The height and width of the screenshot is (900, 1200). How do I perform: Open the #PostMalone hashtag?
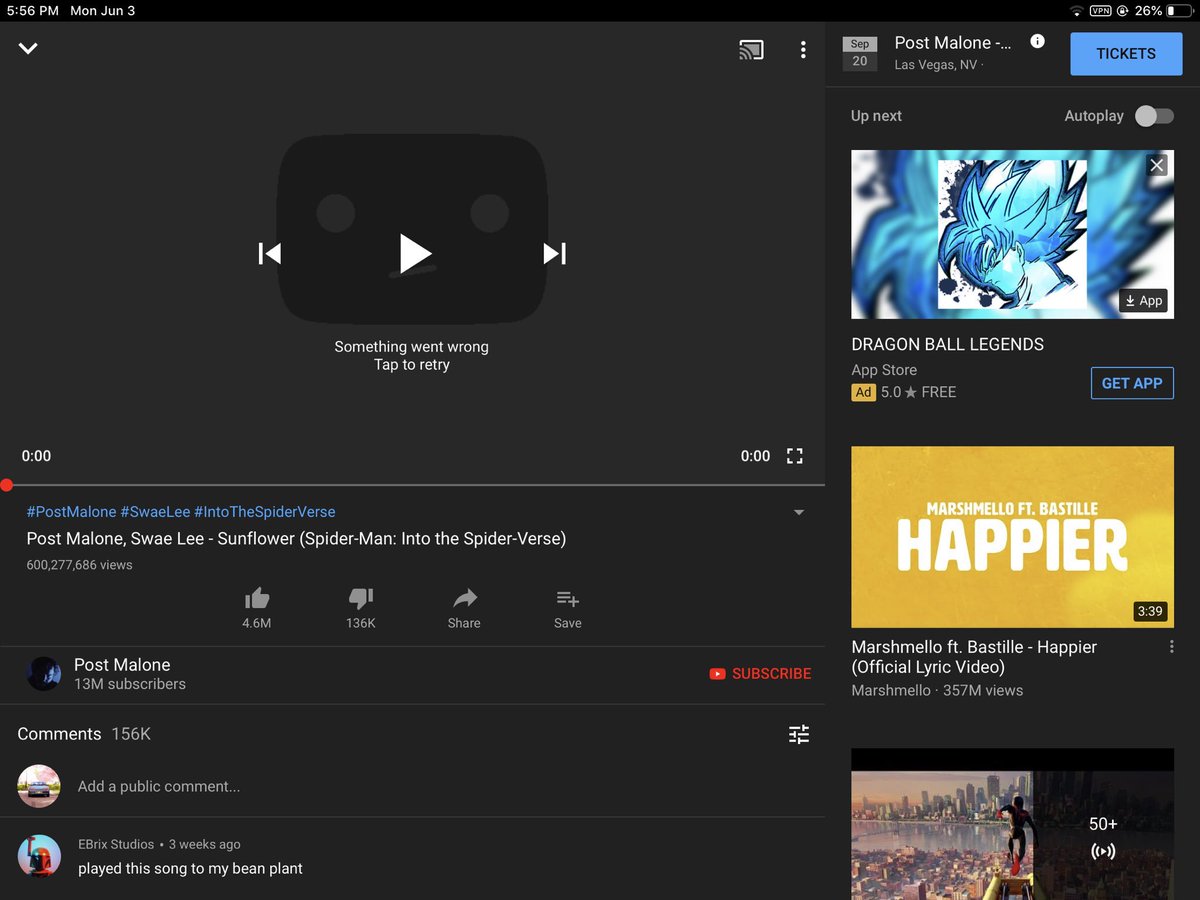tap(71, 511)
